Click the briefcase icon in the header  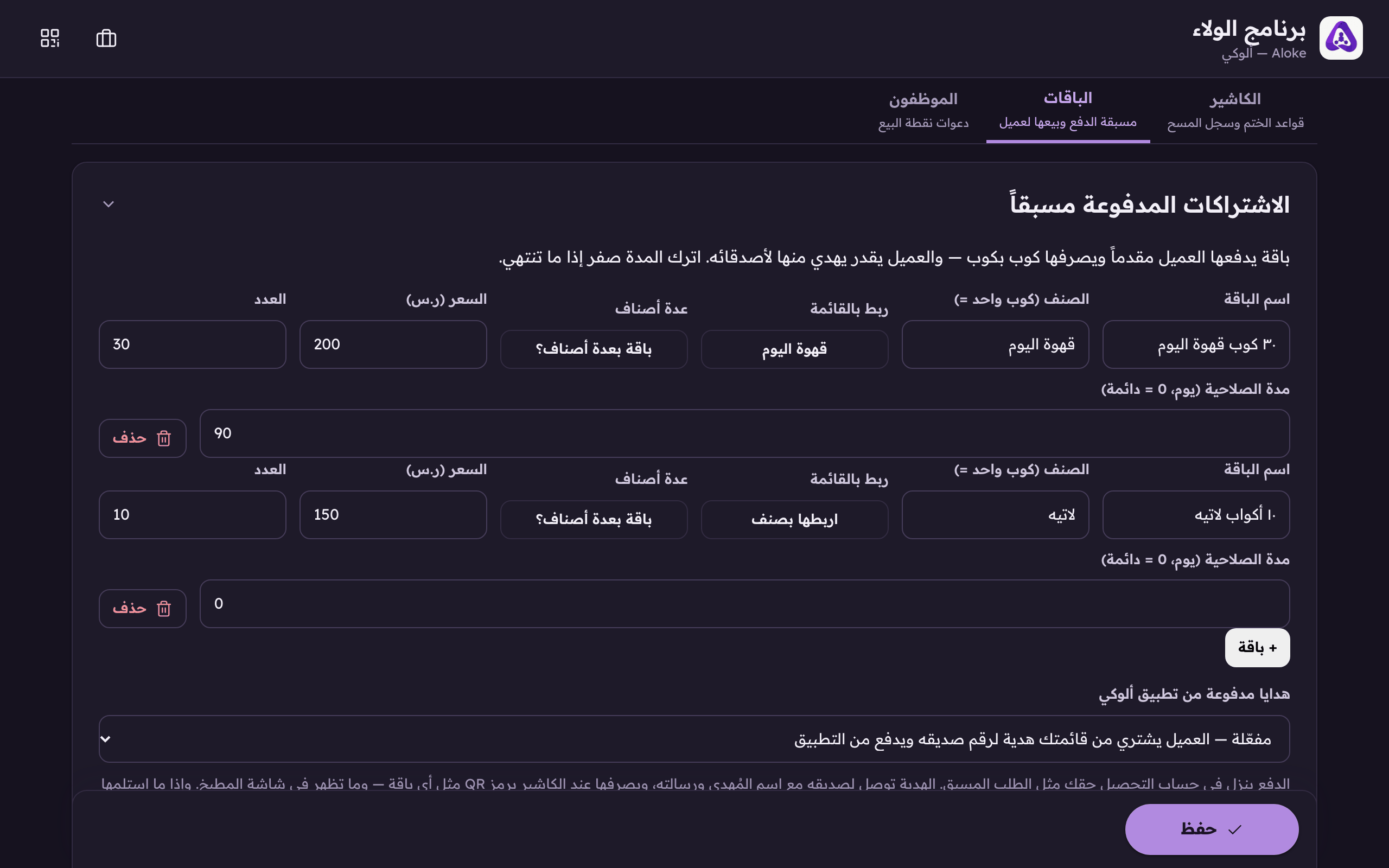(x=106, y=39)
